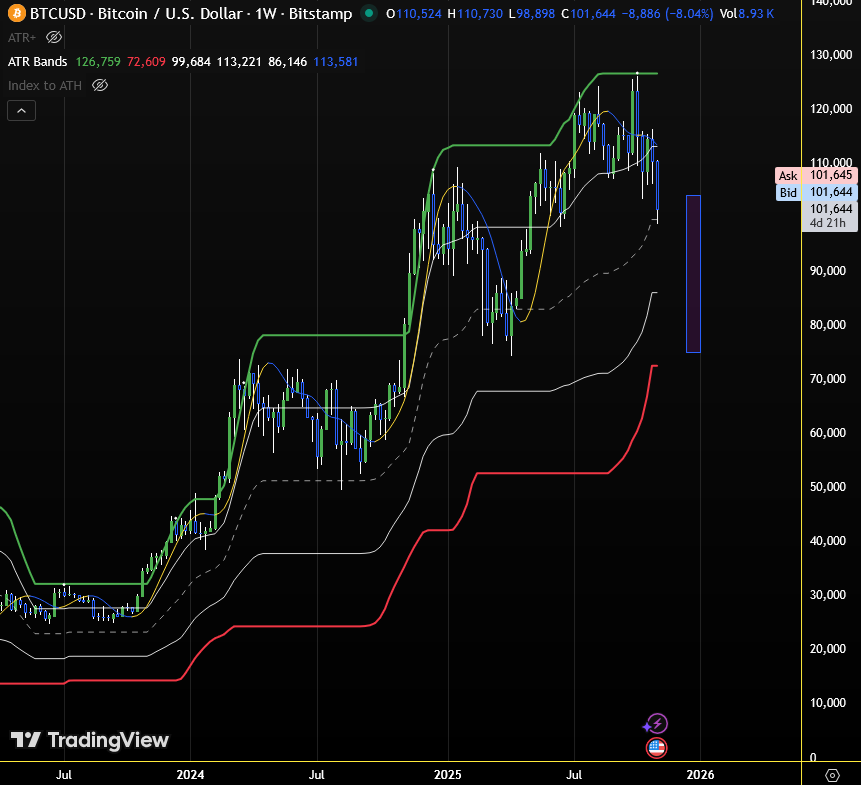Open chart settings hexagon icon

pyautogui.click(x=832, y=775)
